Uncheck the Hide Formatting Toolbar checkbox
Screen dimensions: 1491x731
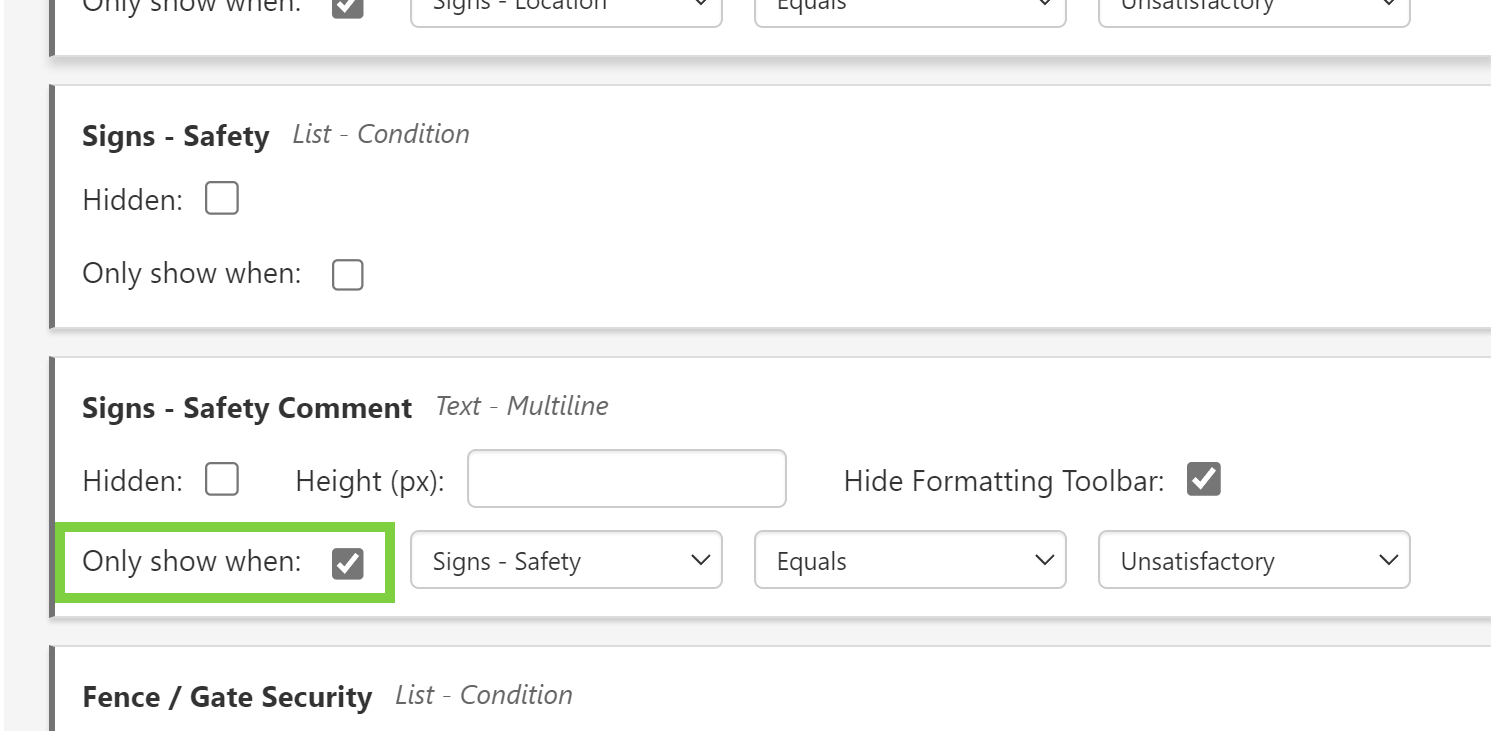coord(1203,481)
